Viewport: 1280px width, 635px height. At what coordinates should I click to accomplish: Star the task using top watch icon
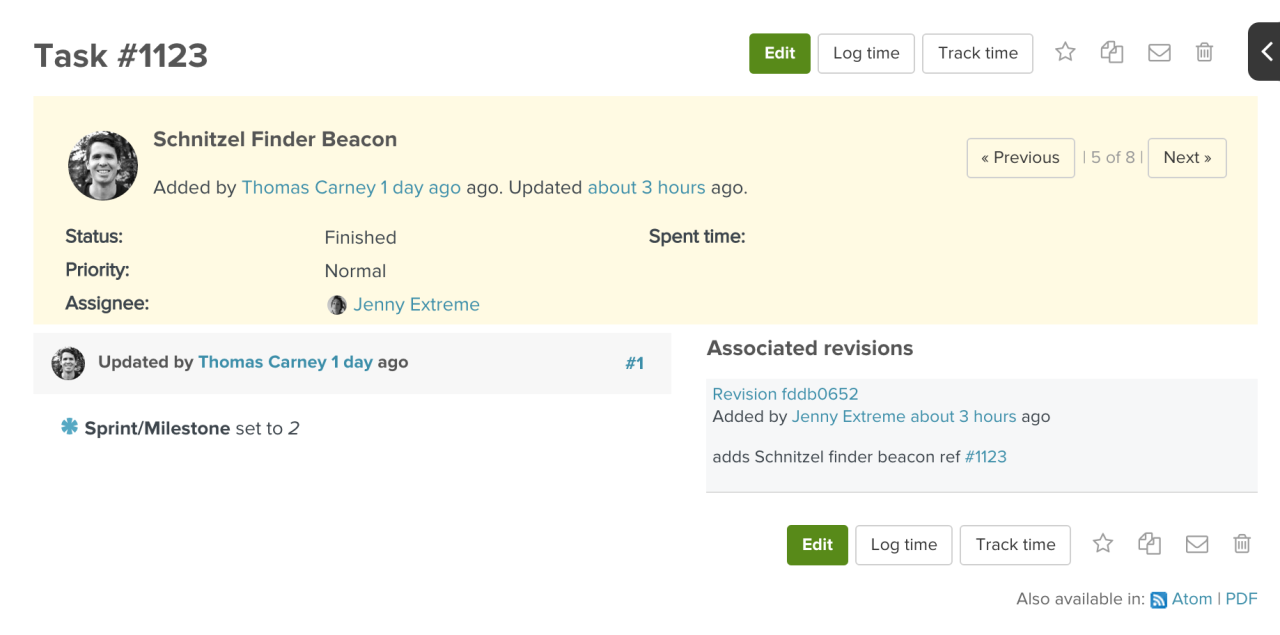1065,52
